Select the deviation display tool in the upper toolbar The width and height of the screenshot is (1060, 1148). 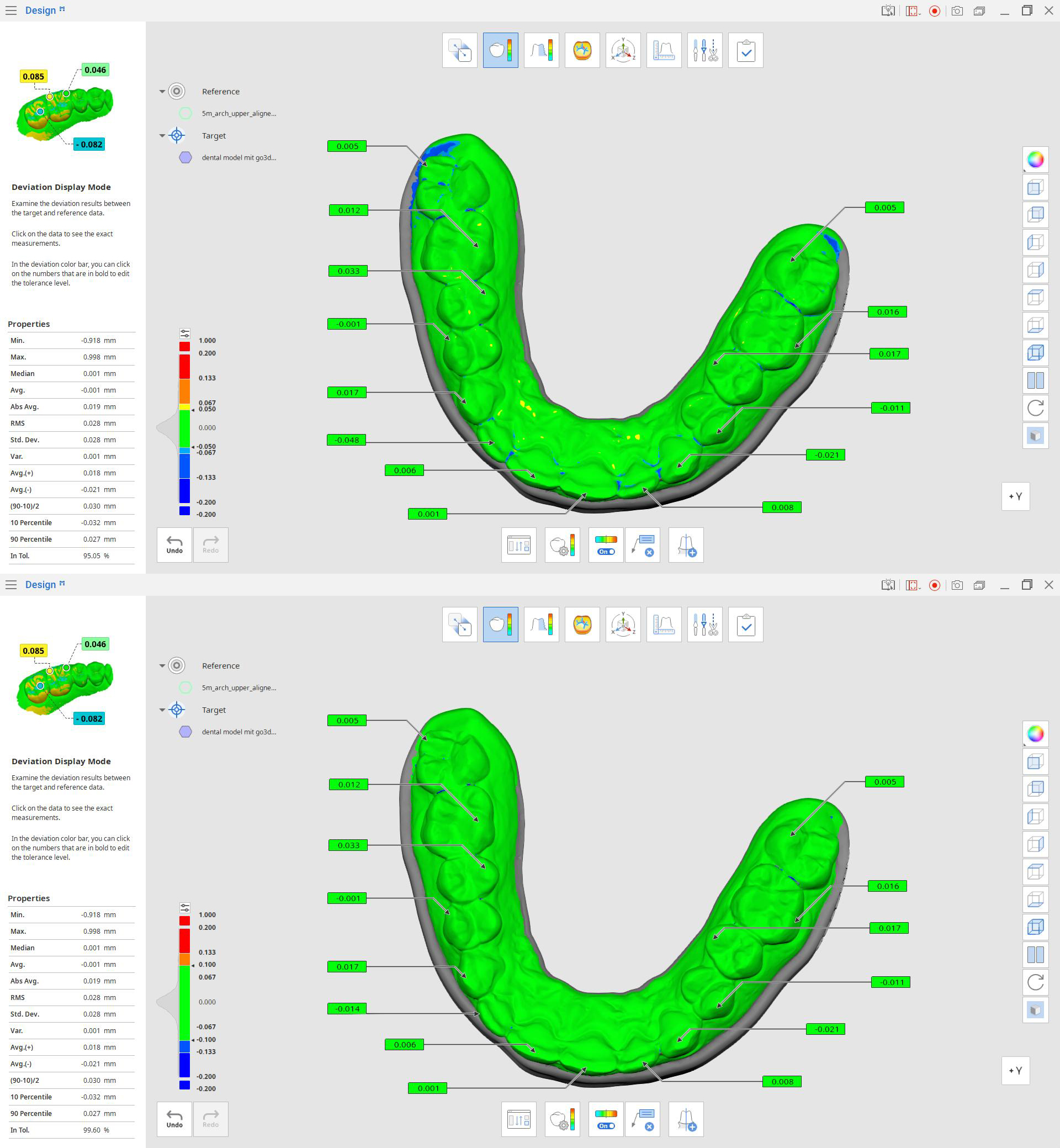(x=500, y=50)
